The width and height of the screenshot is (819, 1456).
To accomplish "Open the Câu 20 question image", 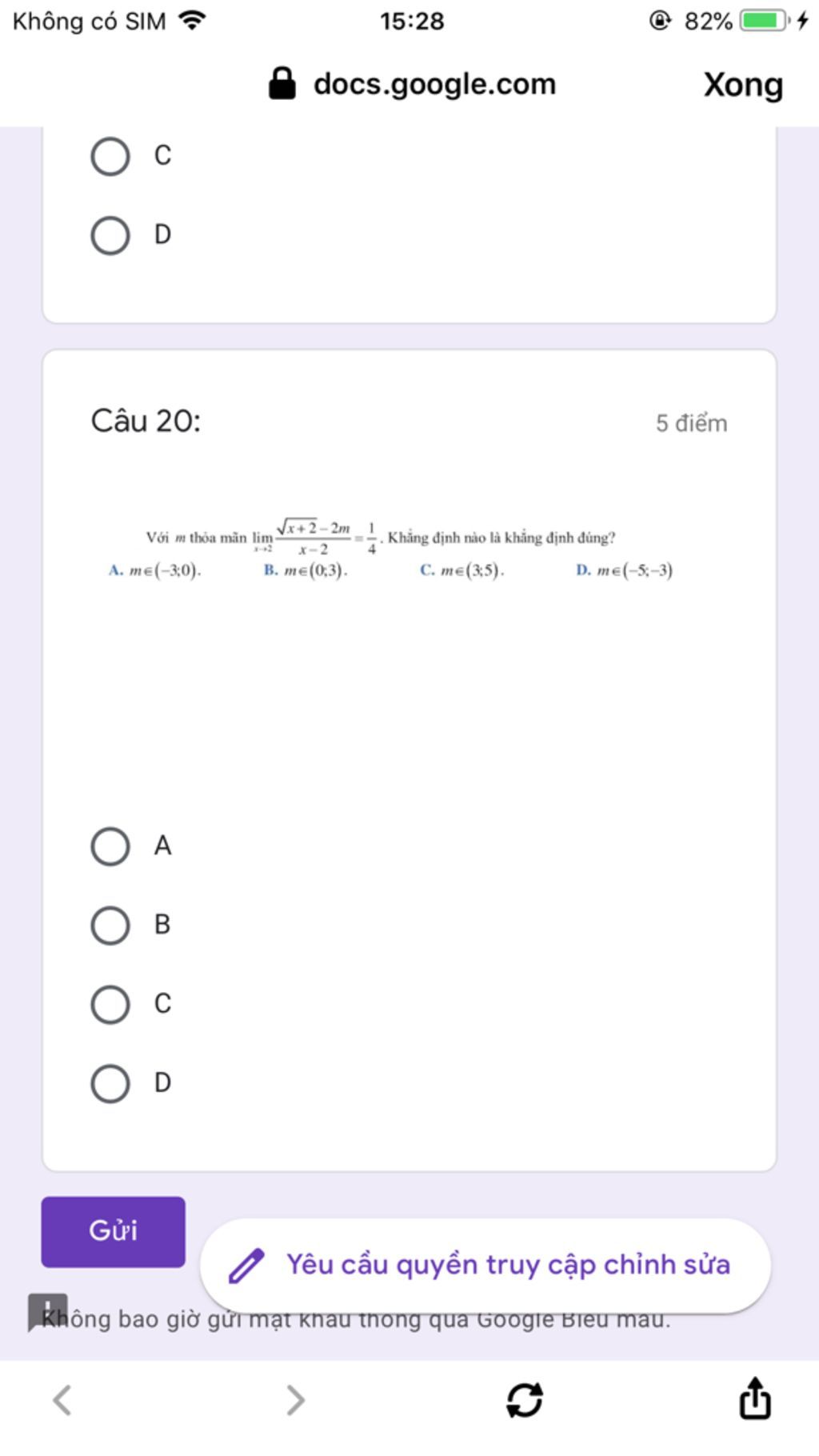I will [x=390, y=549].
